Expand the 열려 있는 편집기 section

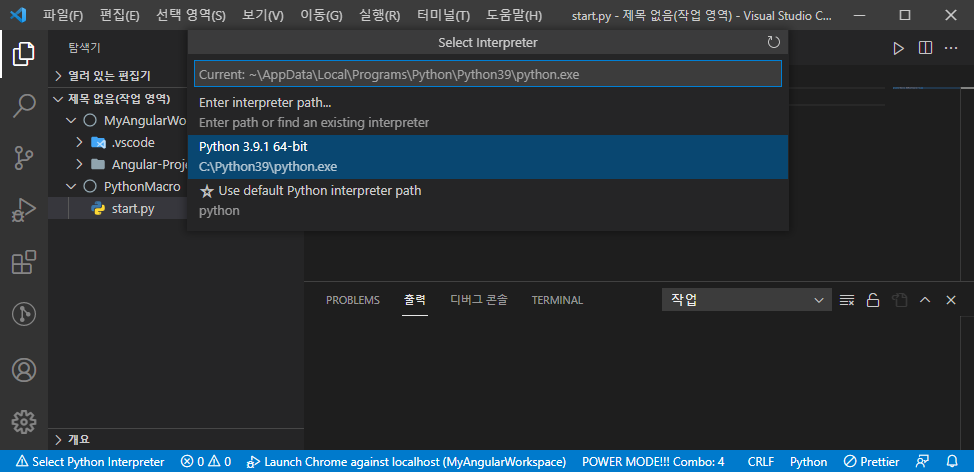pyautogui.click(x=176, y=76)
